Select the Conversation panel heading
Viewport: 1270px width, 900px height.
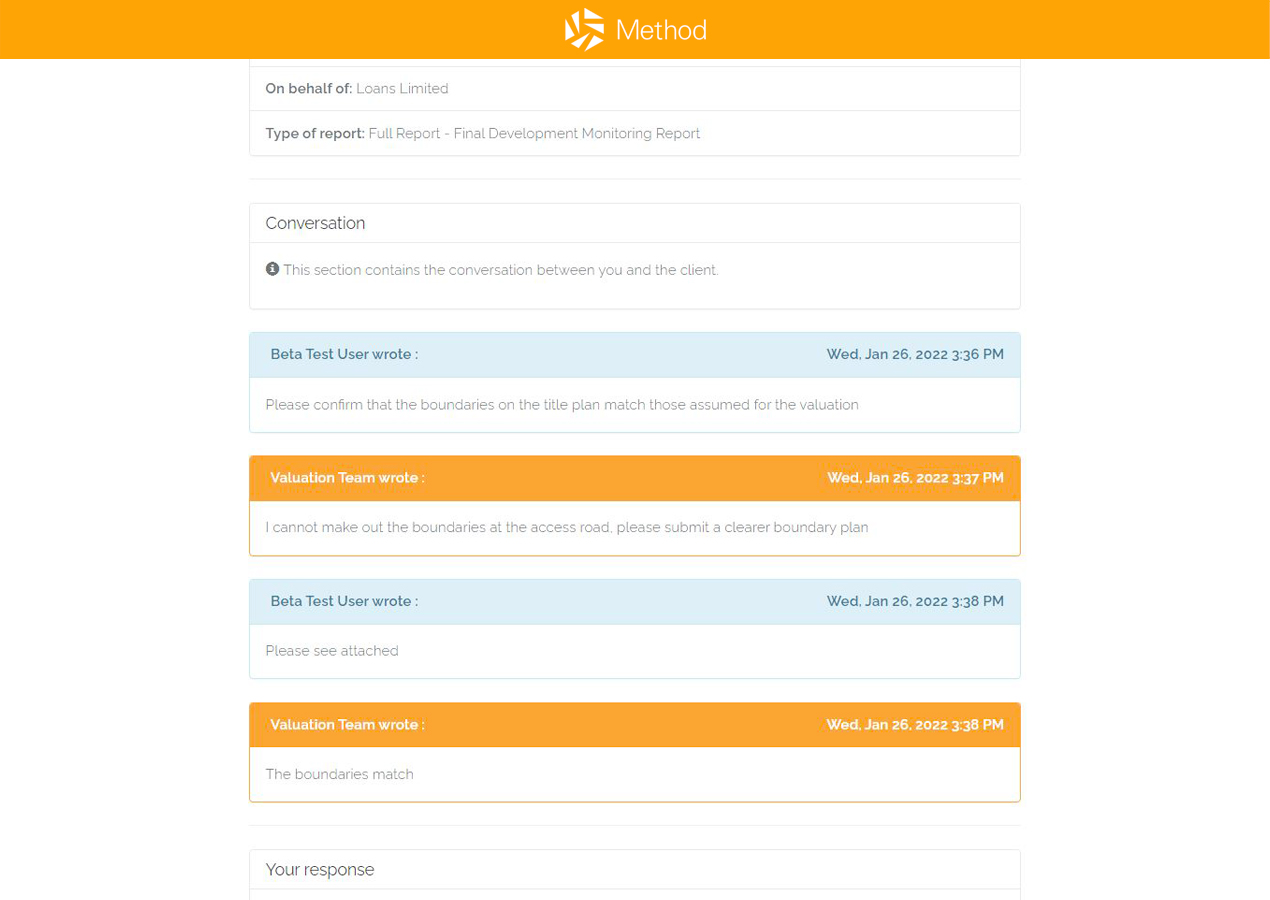pos(315,223)
